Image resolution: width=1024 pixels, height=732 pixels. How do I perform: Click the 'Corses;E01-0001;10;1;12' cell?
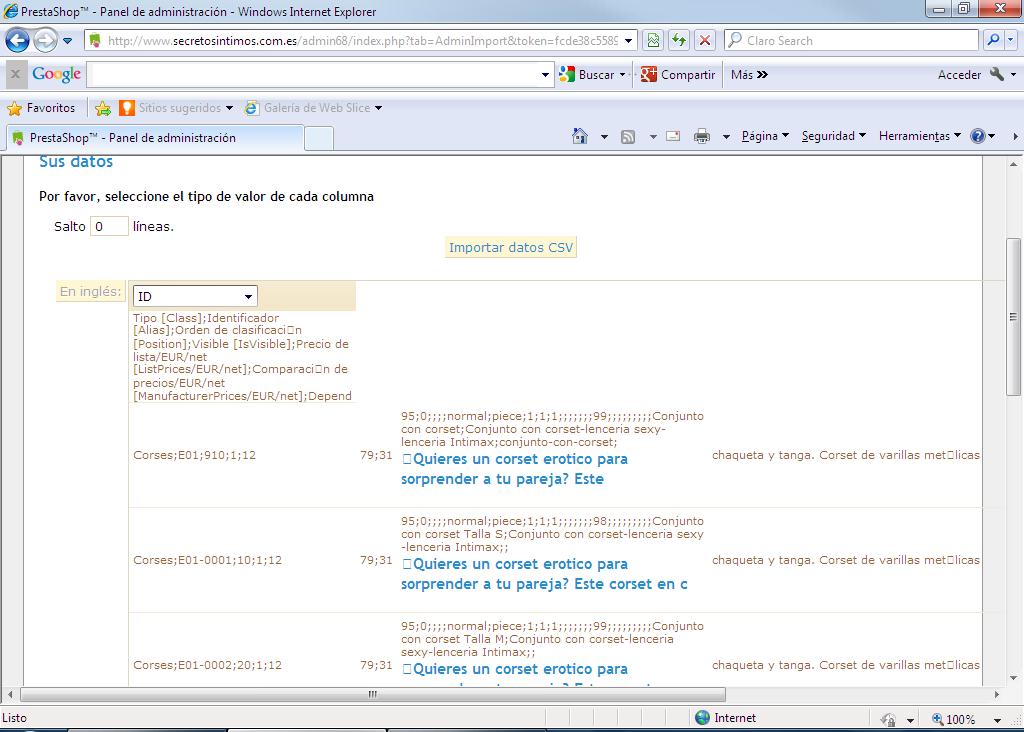[208, 560]
